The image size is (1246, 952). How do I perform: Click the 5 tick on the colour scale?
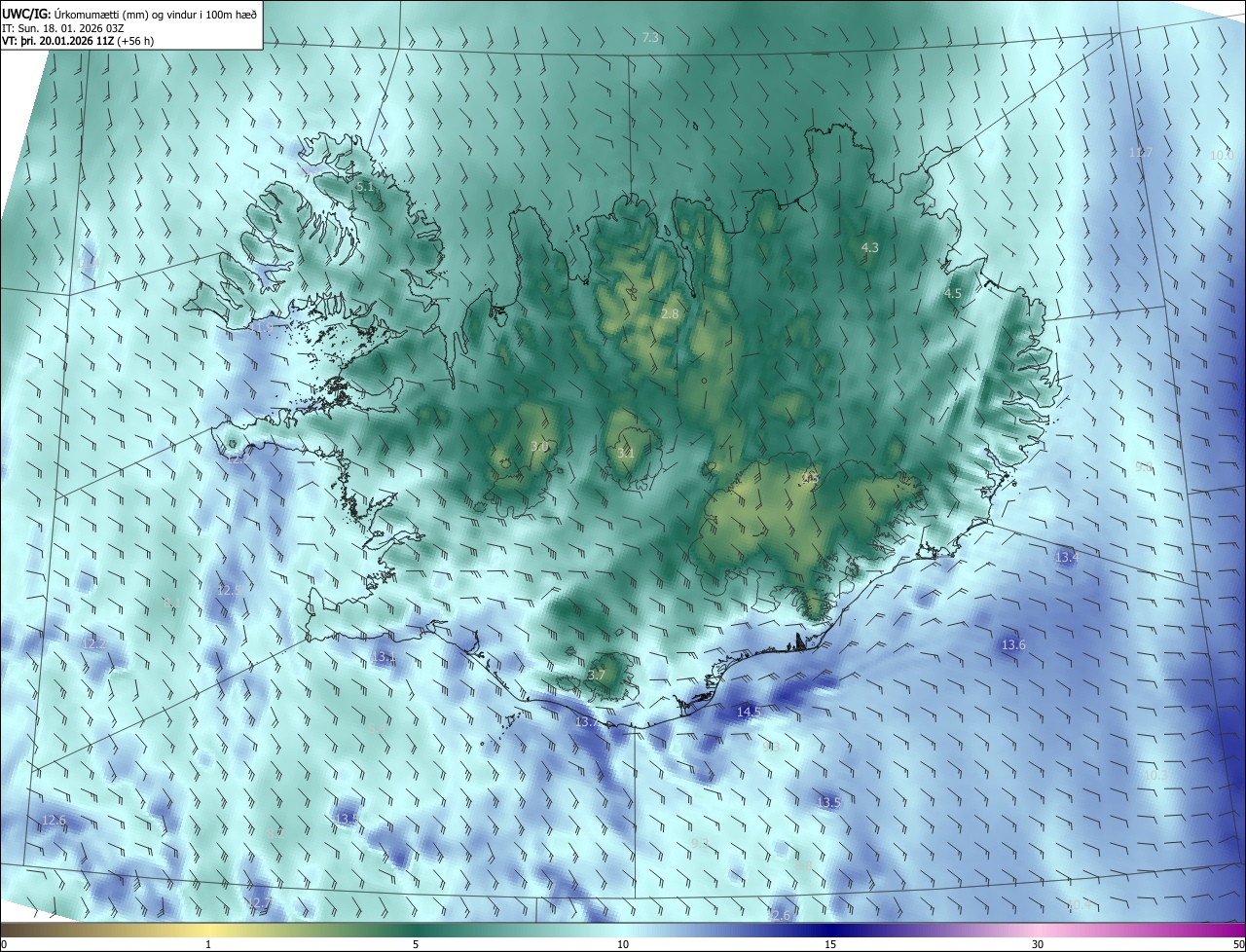[416, 944]
